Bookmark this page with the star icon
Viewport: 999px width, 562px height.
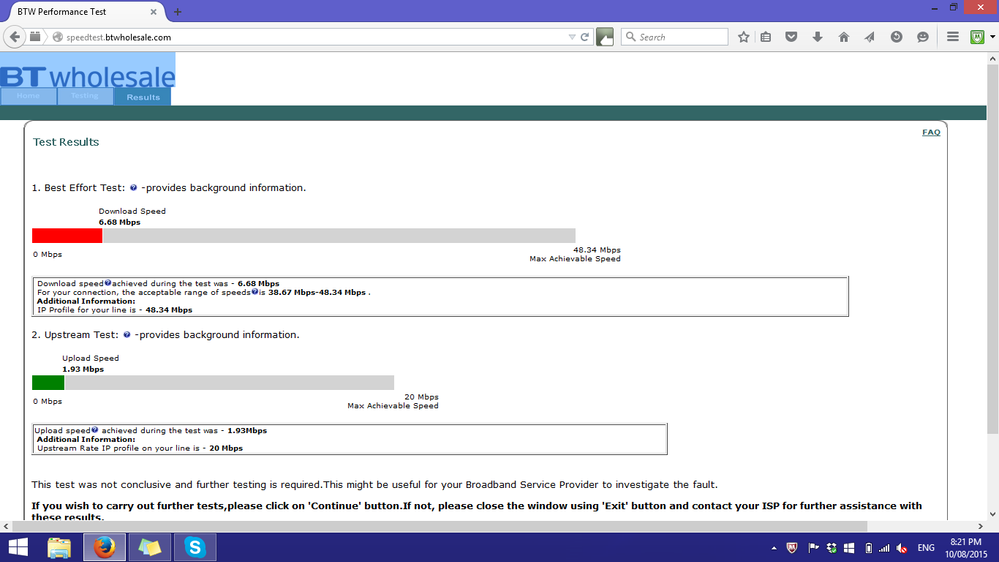coord(744,37)
